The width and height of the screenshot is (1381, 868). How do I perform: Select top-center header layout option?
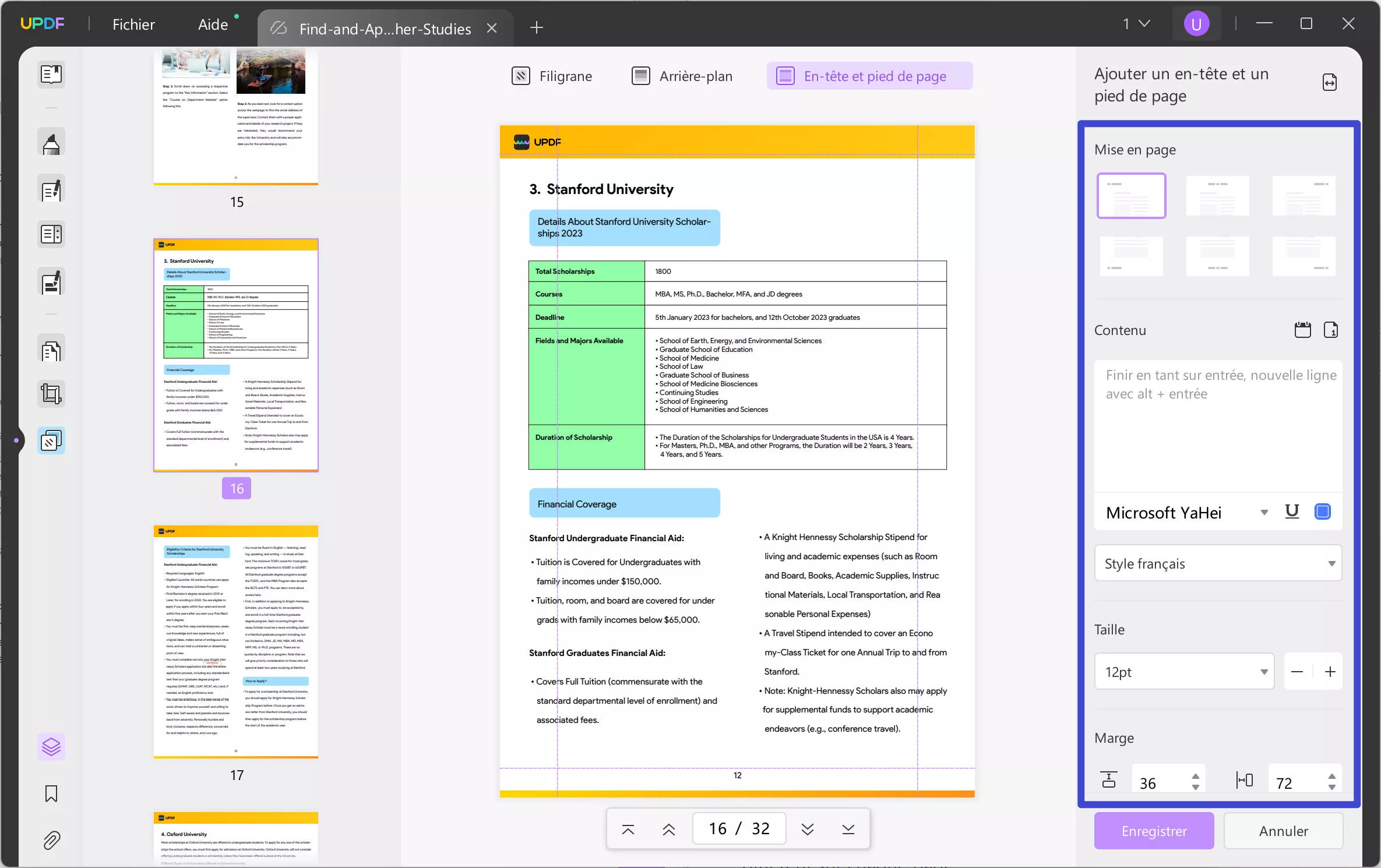[x=1217, y=196]
